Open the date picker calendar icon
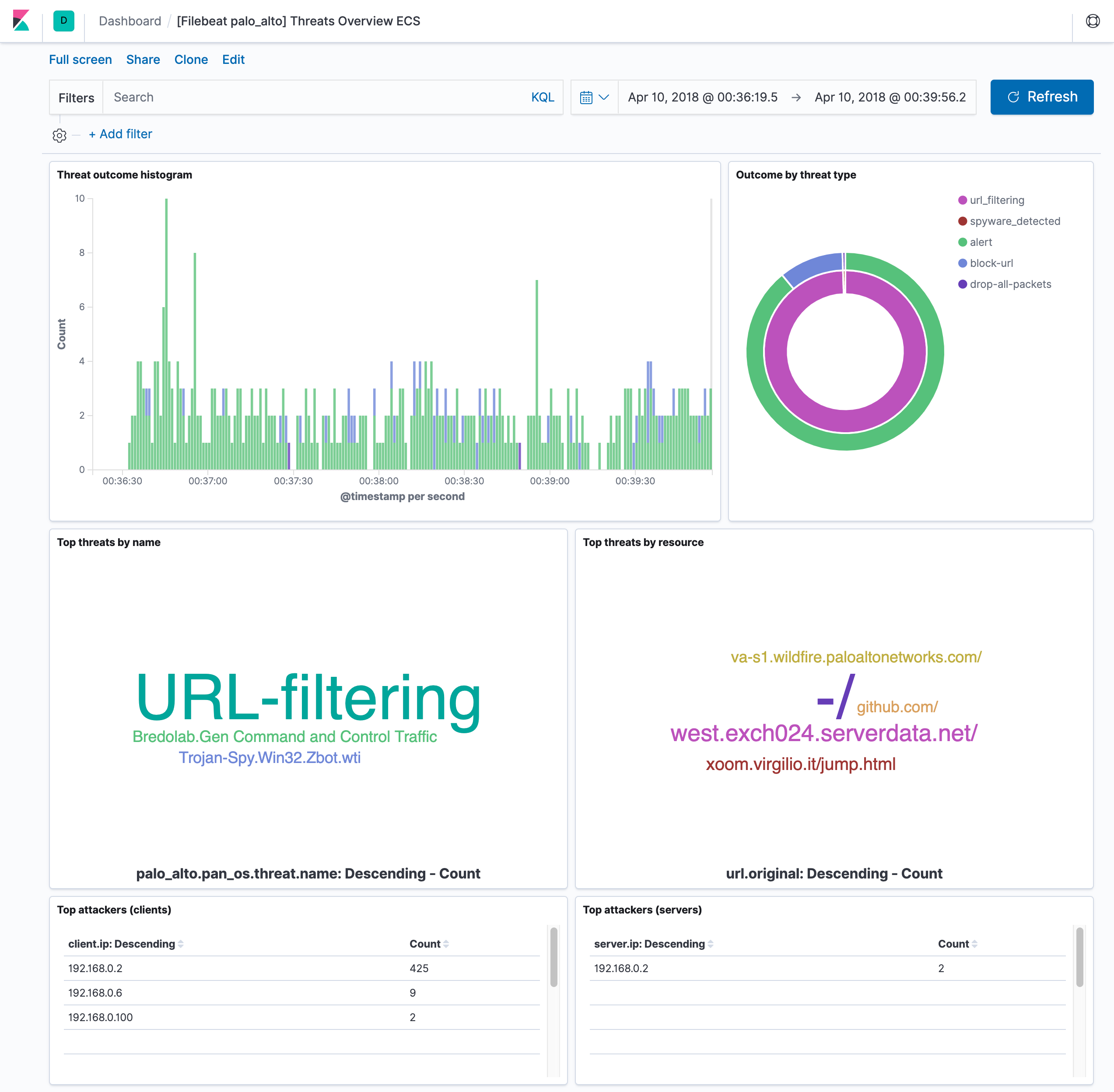The image size is (1114, 1092). coord(586,97)
